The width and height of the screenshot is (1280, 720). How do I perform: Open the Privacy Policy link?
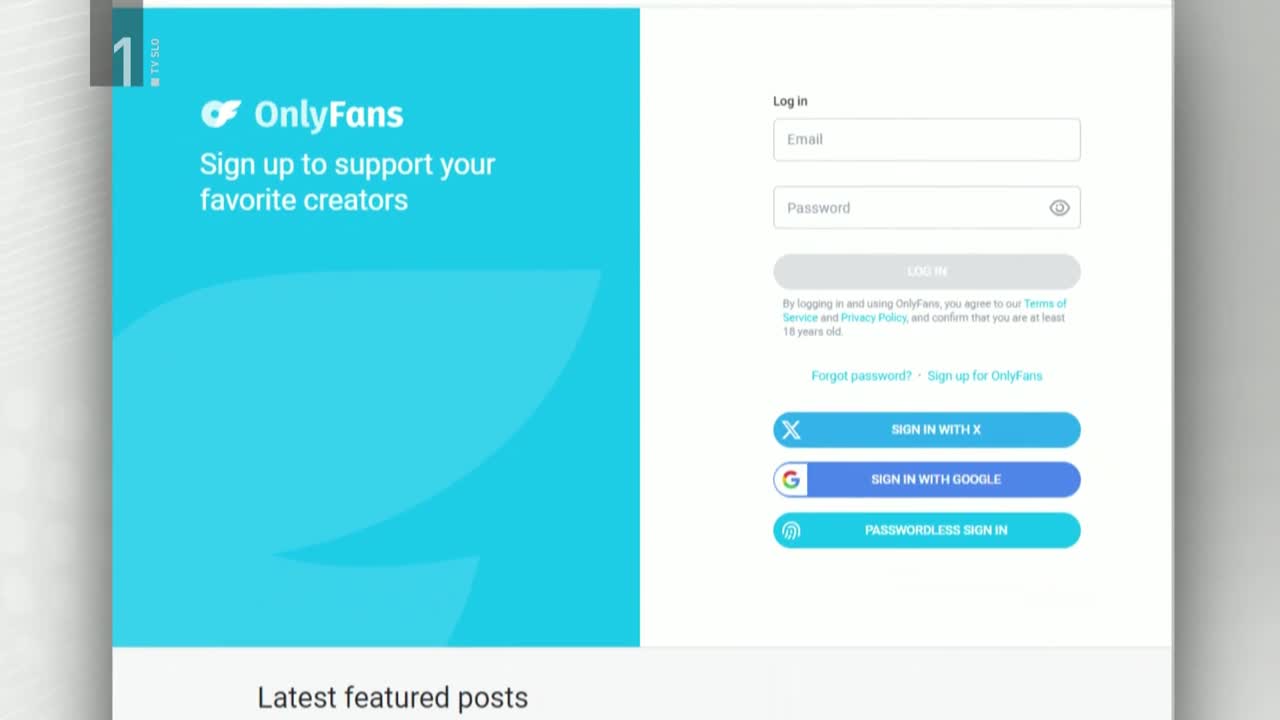[x=873, y=318]
